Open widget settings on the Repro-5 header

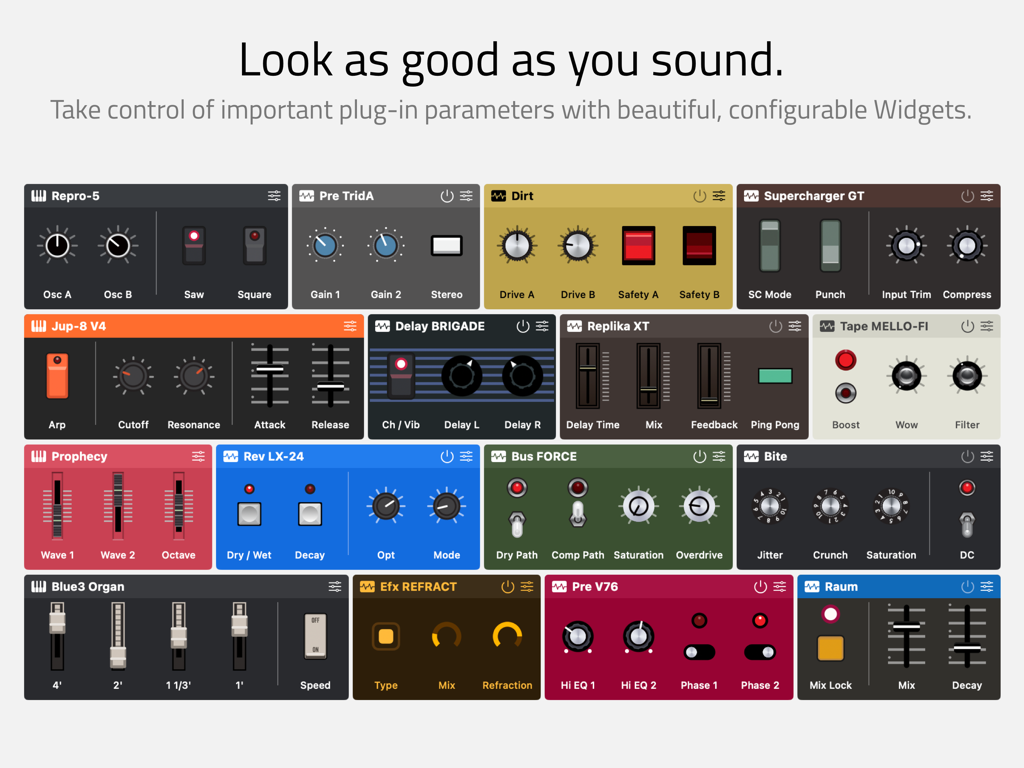click(x=275, y=196)
